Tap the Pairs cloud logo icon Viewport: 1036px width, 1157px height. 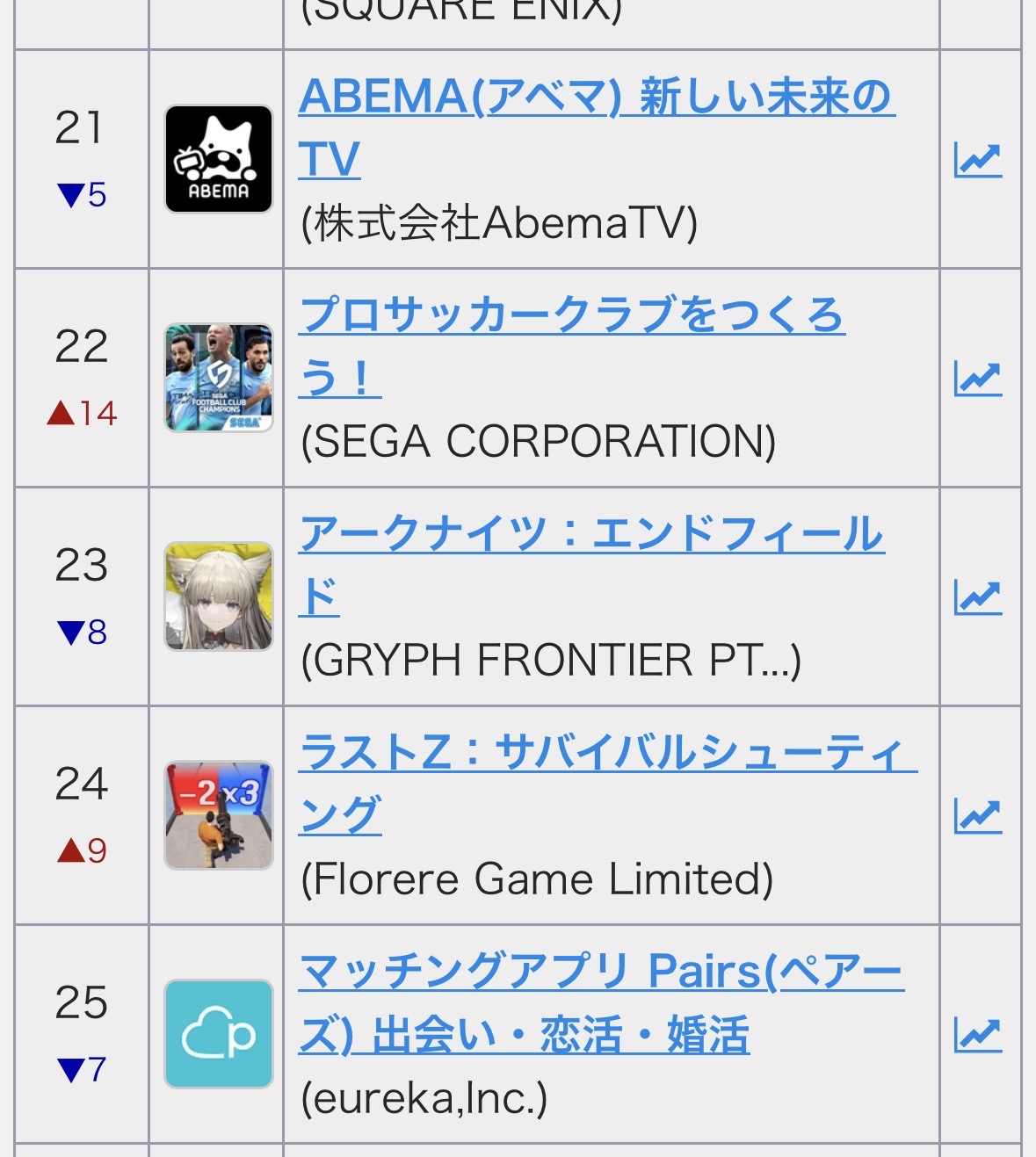coord(219,1034)
